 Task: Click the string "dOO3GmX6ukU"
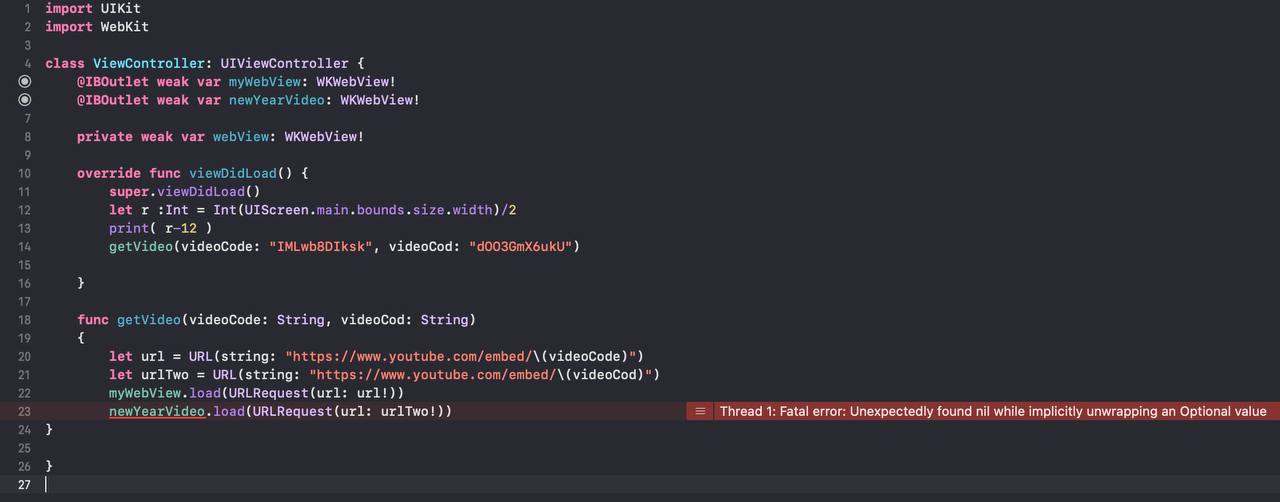coord(521,246)
